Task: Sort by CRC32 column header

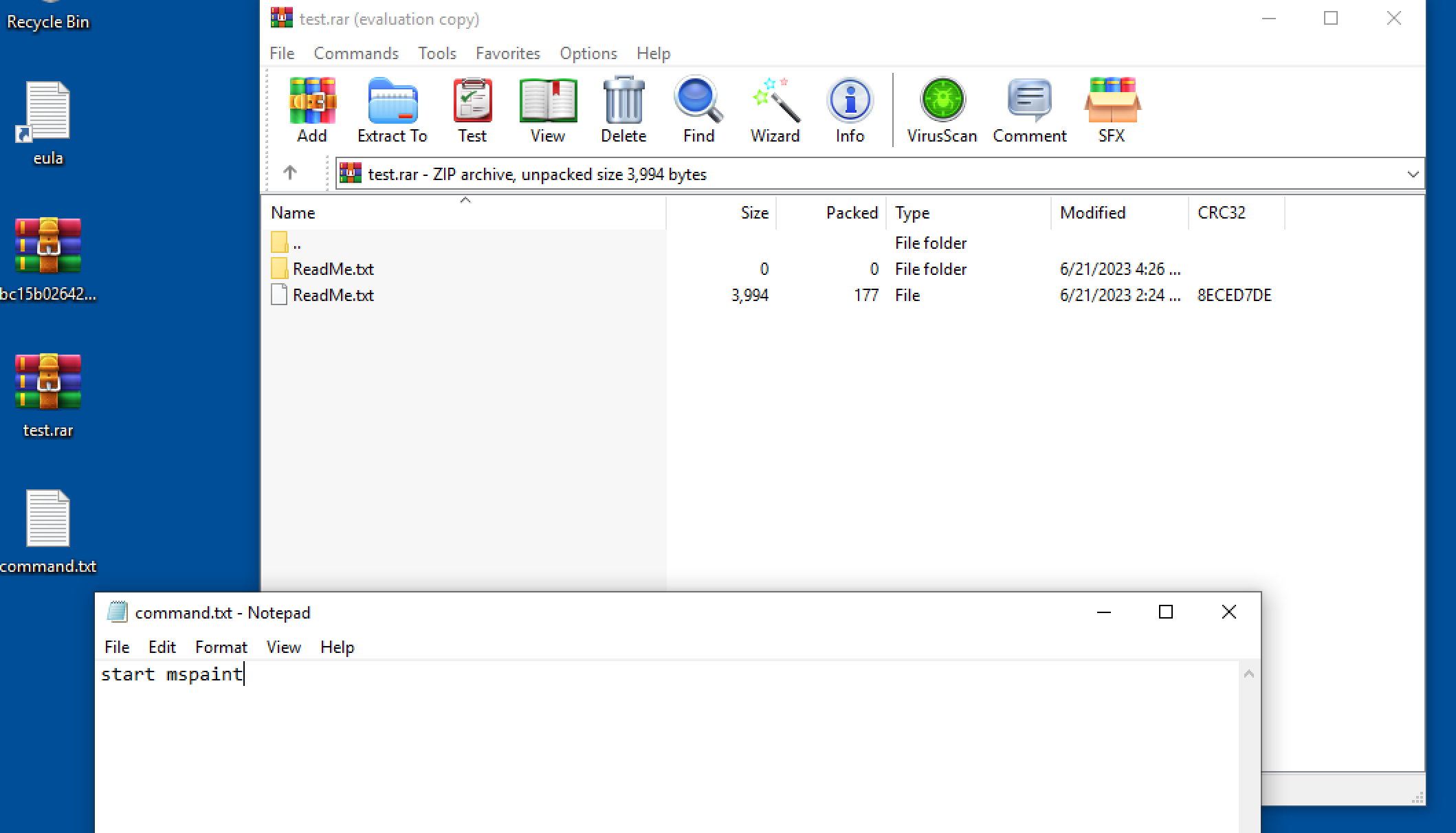Action: click(1237, 212)
